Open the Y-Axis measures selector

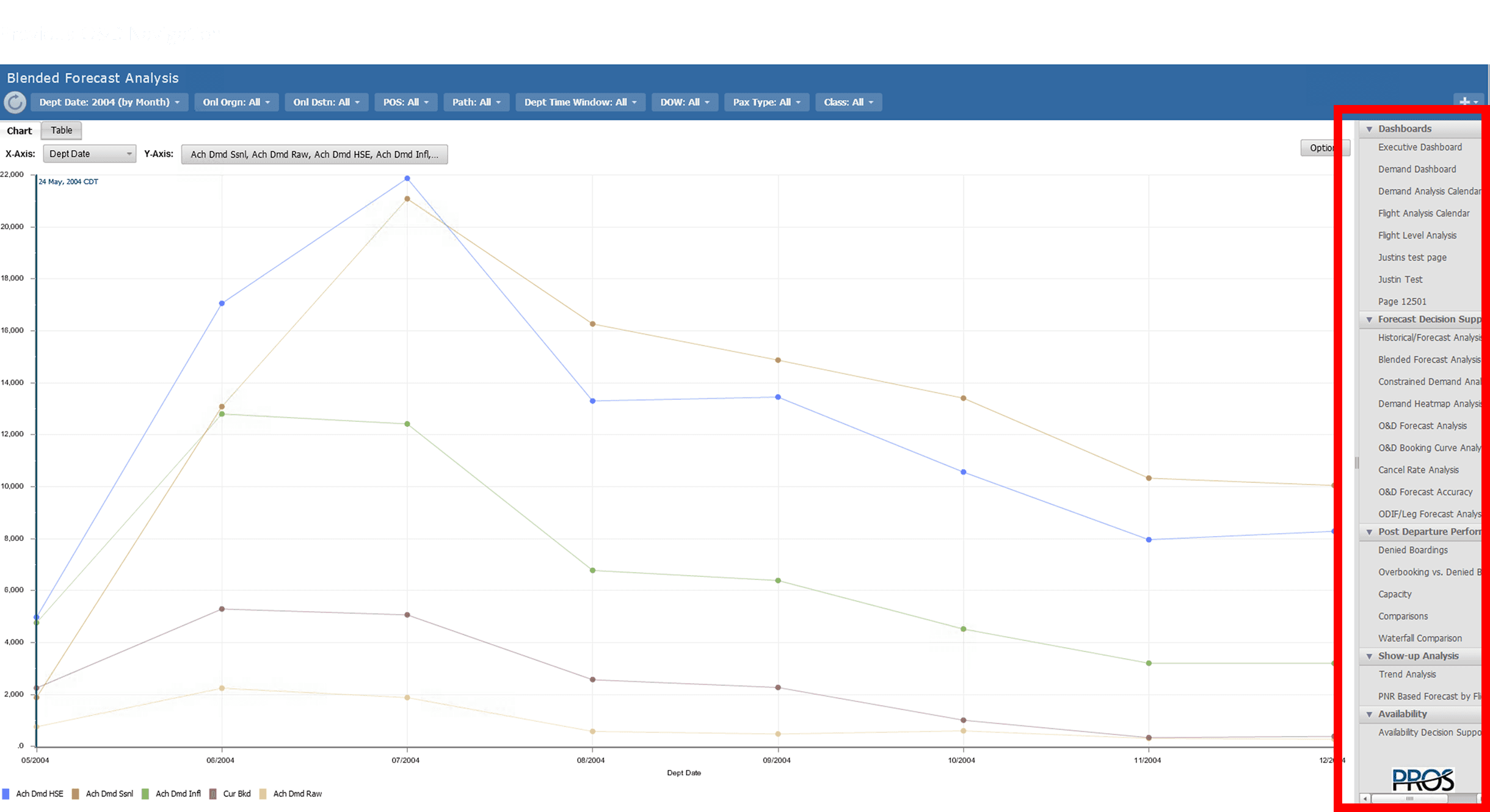pos(314,154)
